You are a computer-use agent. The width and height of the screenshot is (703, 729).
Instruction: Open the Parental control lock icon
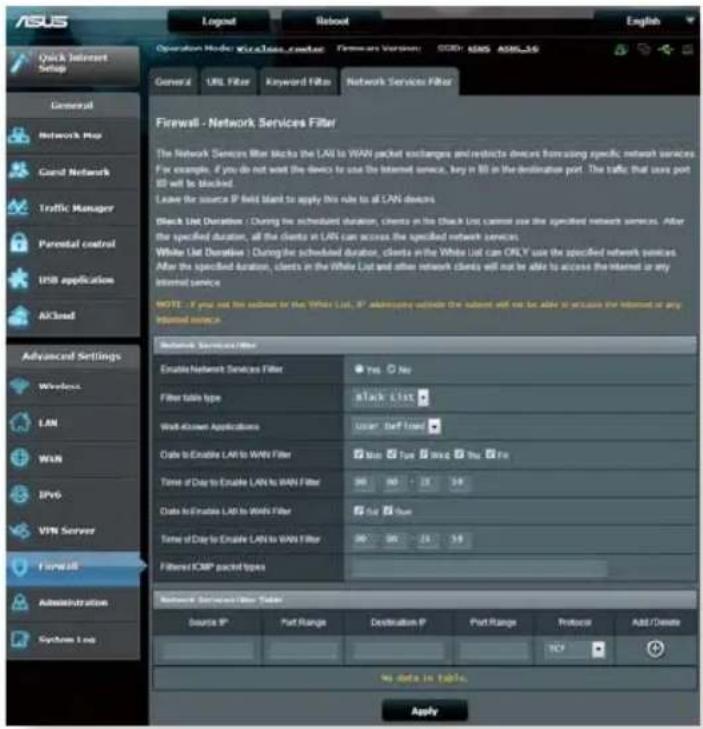click(x=19, y=243)
